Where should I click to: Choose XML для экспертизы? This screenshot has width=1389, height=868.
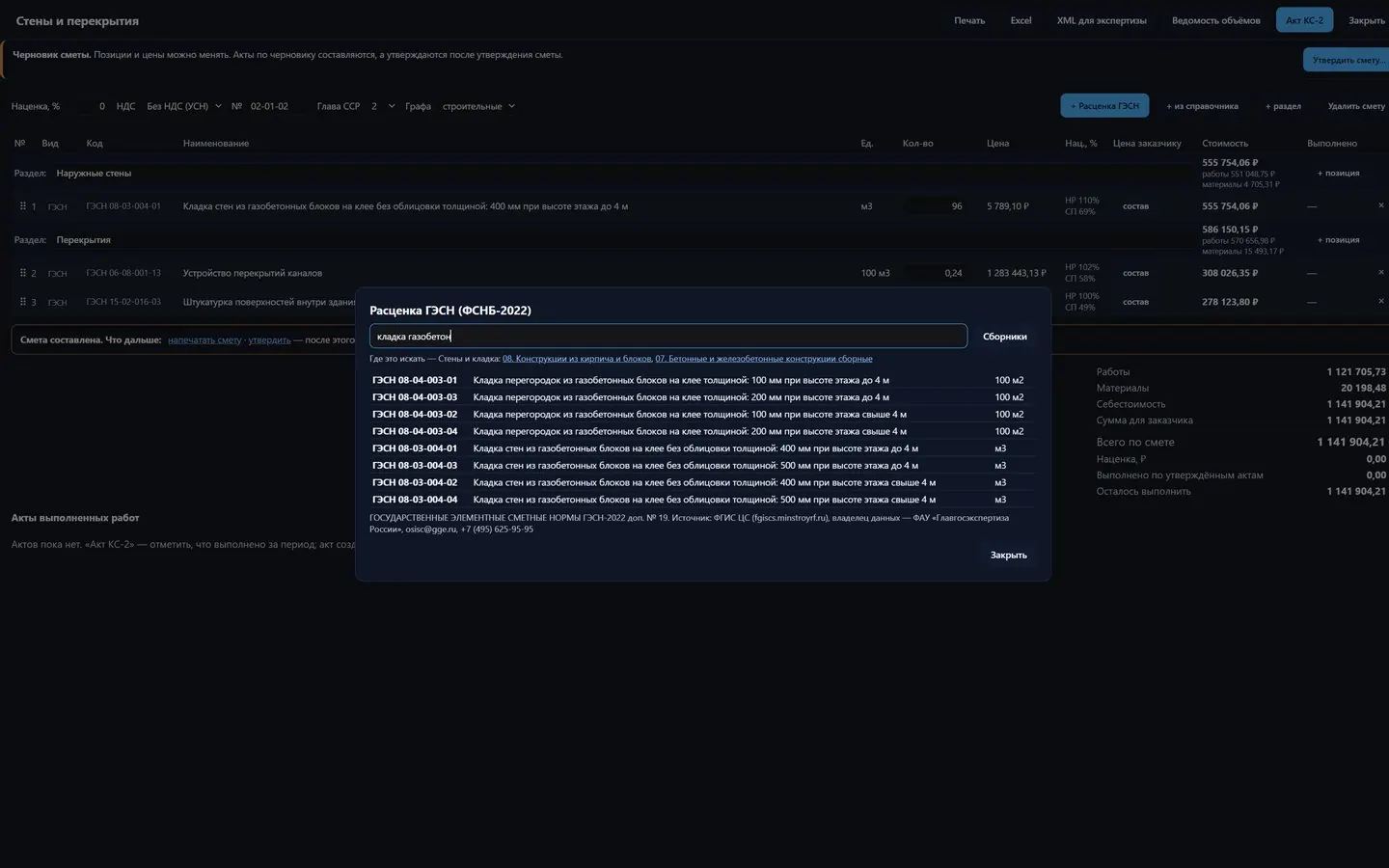point(1102,20)
